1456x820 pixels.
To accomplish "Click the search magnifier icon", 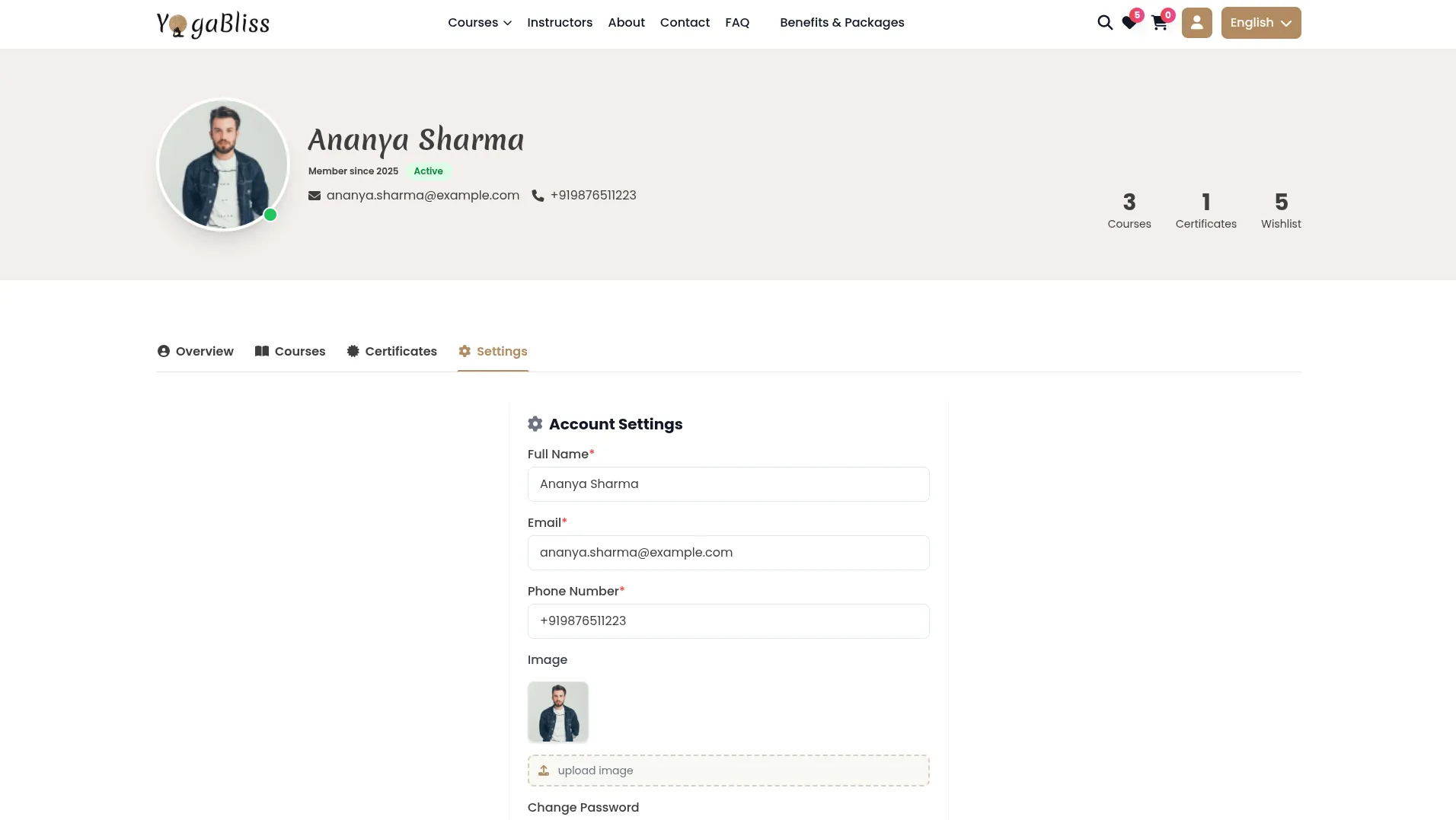I will point(1104,23).
